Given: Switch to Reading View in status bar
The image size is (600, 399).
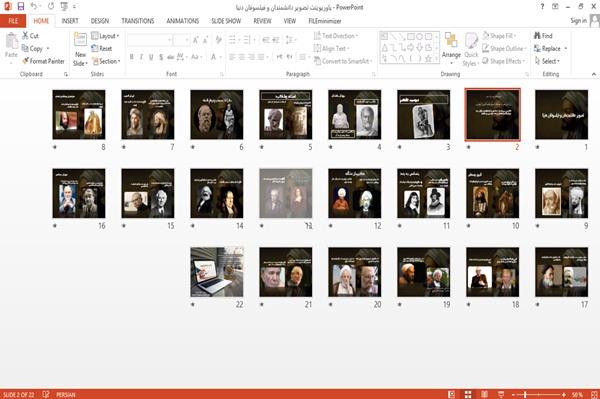Looking at the screenshot, I should 484,394.
